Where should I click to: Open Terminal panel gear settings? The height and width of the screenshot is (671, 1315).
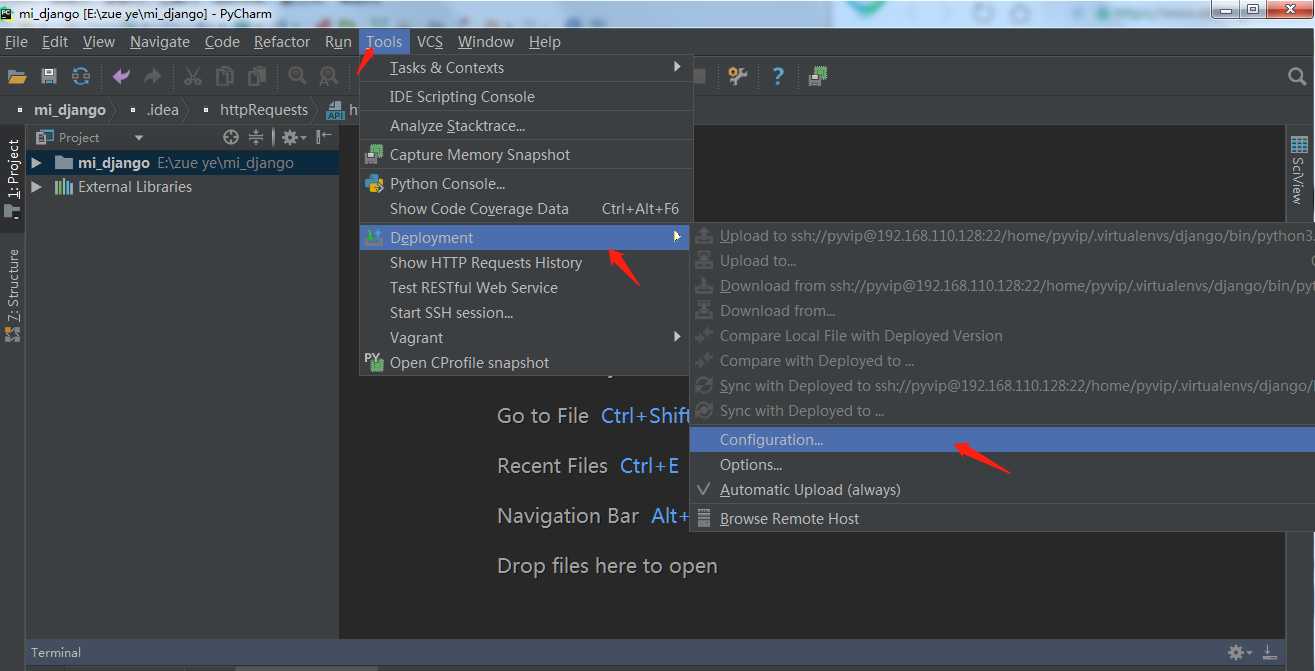(1240, 652)
